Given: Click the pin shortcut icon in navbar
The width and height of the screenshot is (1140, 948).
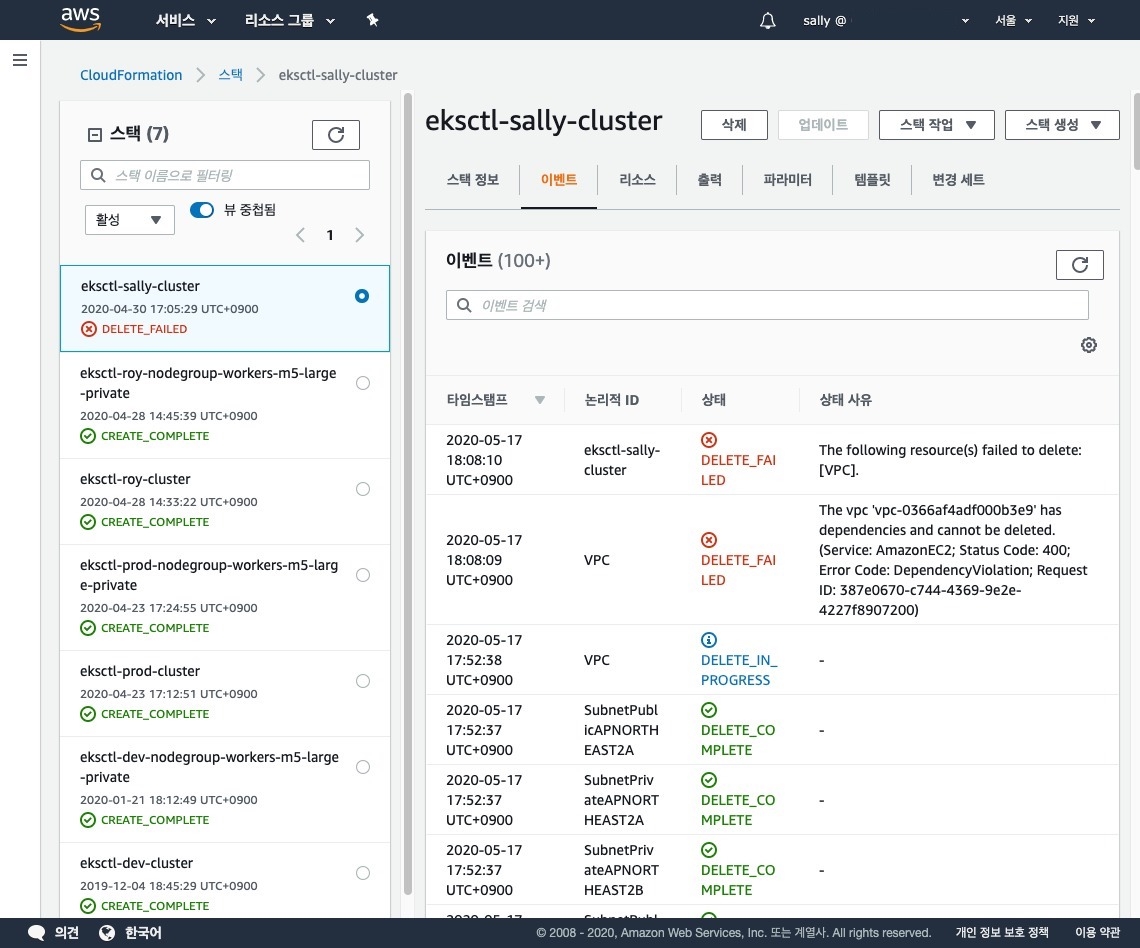Looking at the screenshot, I should (372, 20).
